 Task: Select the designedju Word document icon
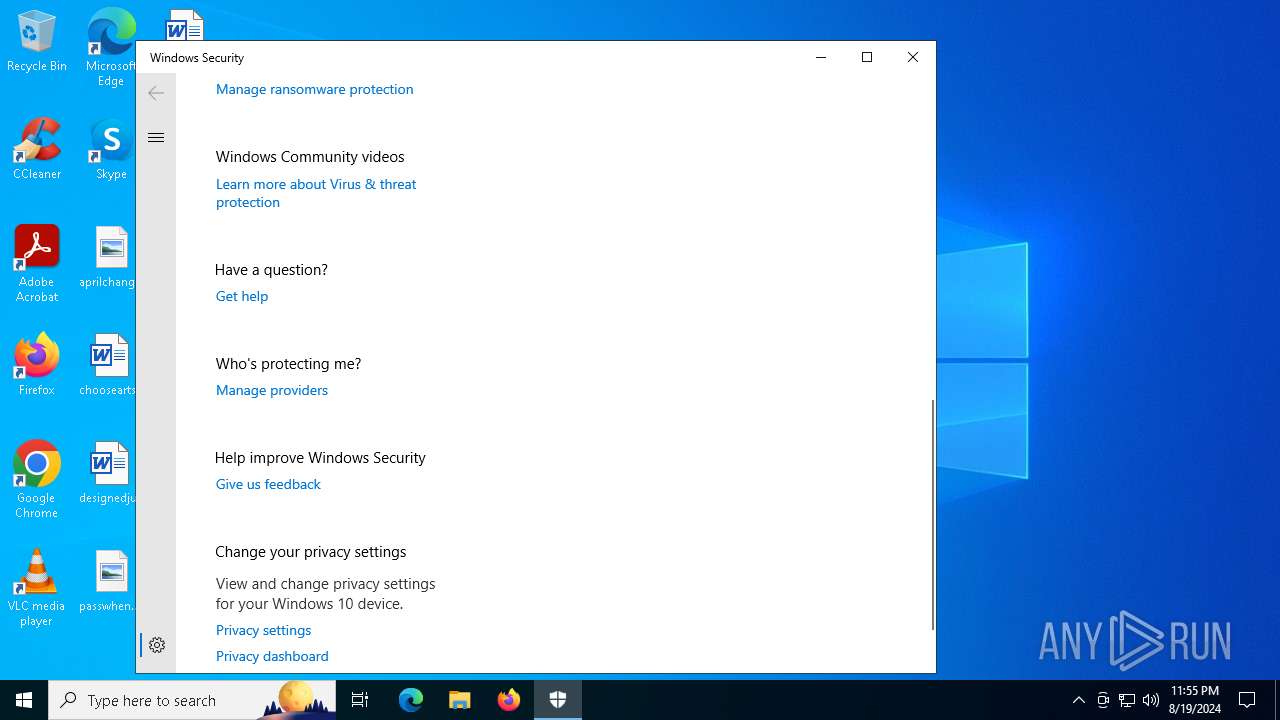click(109, 474)
